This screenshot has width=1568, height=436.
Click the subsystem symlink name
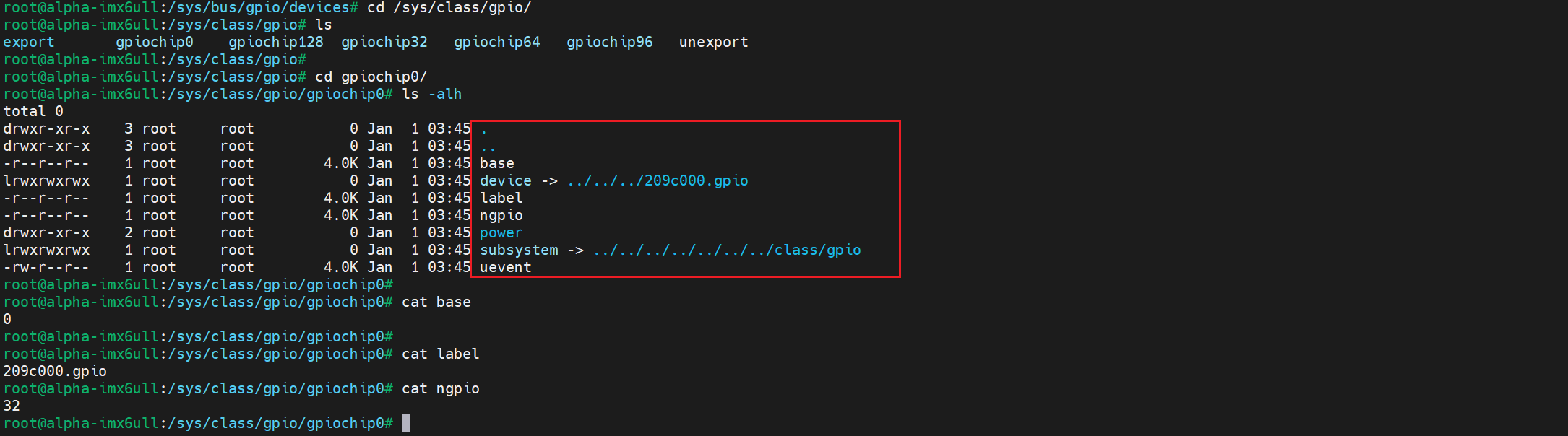click(519, 250)
